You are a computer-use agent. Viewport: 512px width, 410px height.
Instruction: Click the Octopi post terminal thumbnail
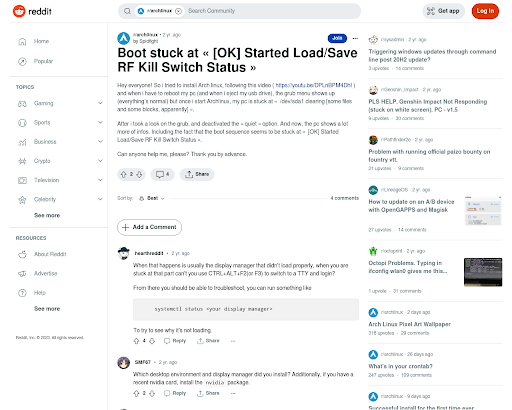tap(483, 272)
